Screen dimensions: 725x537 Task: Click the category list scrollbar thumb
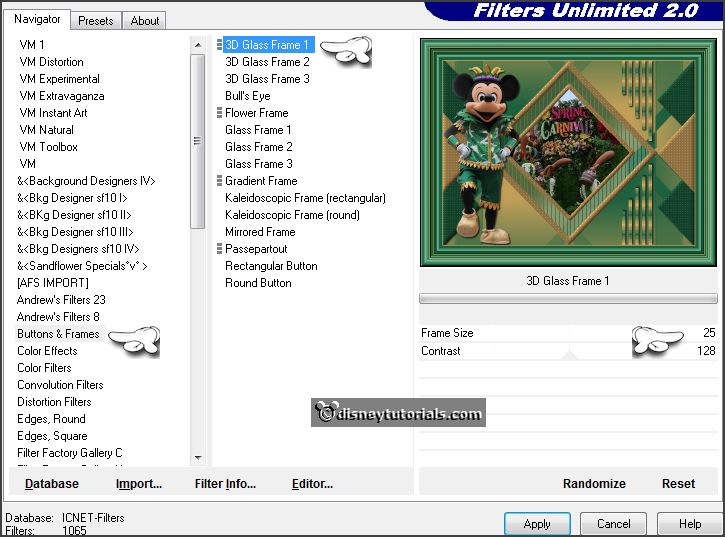click(197, 141)
